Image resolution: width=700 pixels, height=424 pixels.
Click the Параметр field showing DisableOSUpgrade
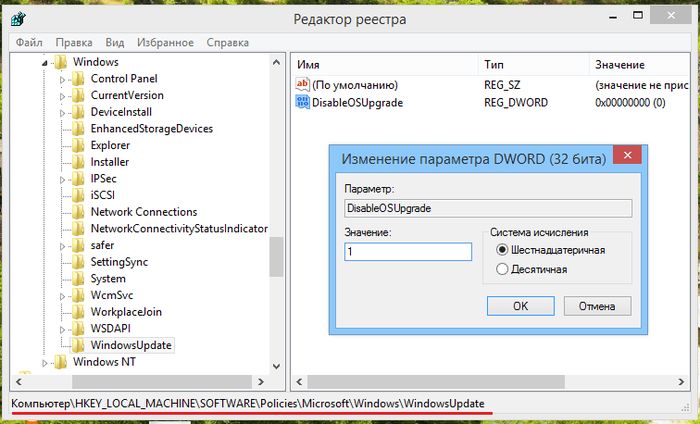click(x=488, y=208)
